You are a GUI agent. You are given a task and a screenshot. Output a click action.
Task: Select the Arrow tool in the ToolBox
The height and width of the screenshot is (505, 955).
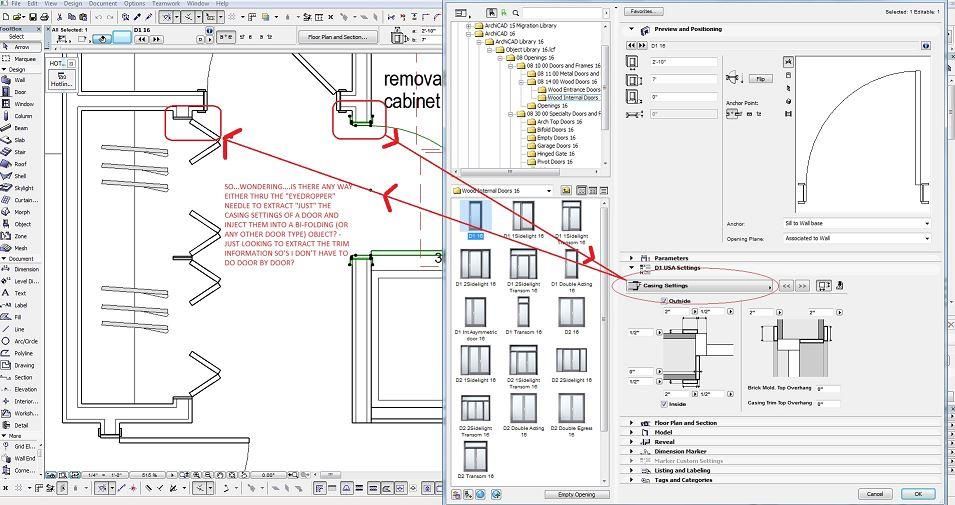(21, 47)
